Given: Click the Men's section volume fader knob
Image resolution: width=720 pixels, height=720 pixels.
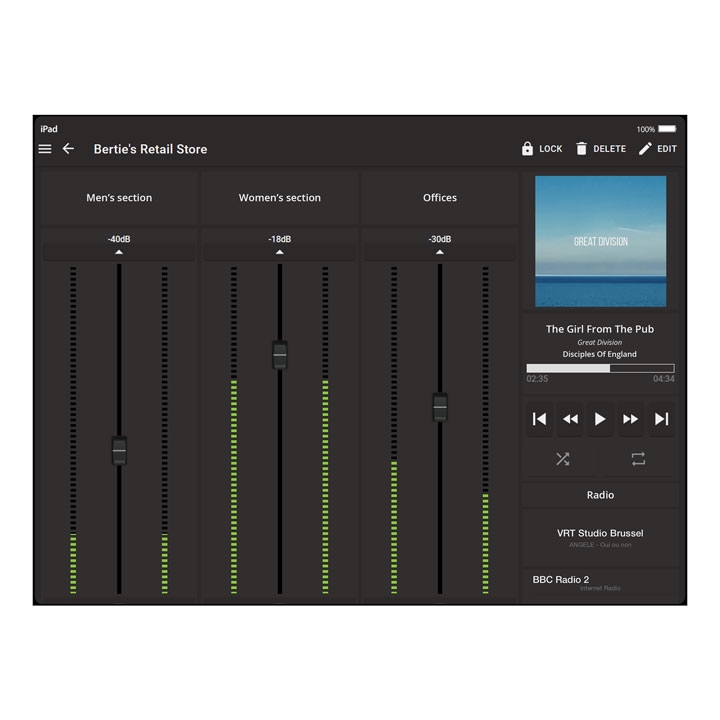Looking at the screenshot, I should click(x=119, y=450).
